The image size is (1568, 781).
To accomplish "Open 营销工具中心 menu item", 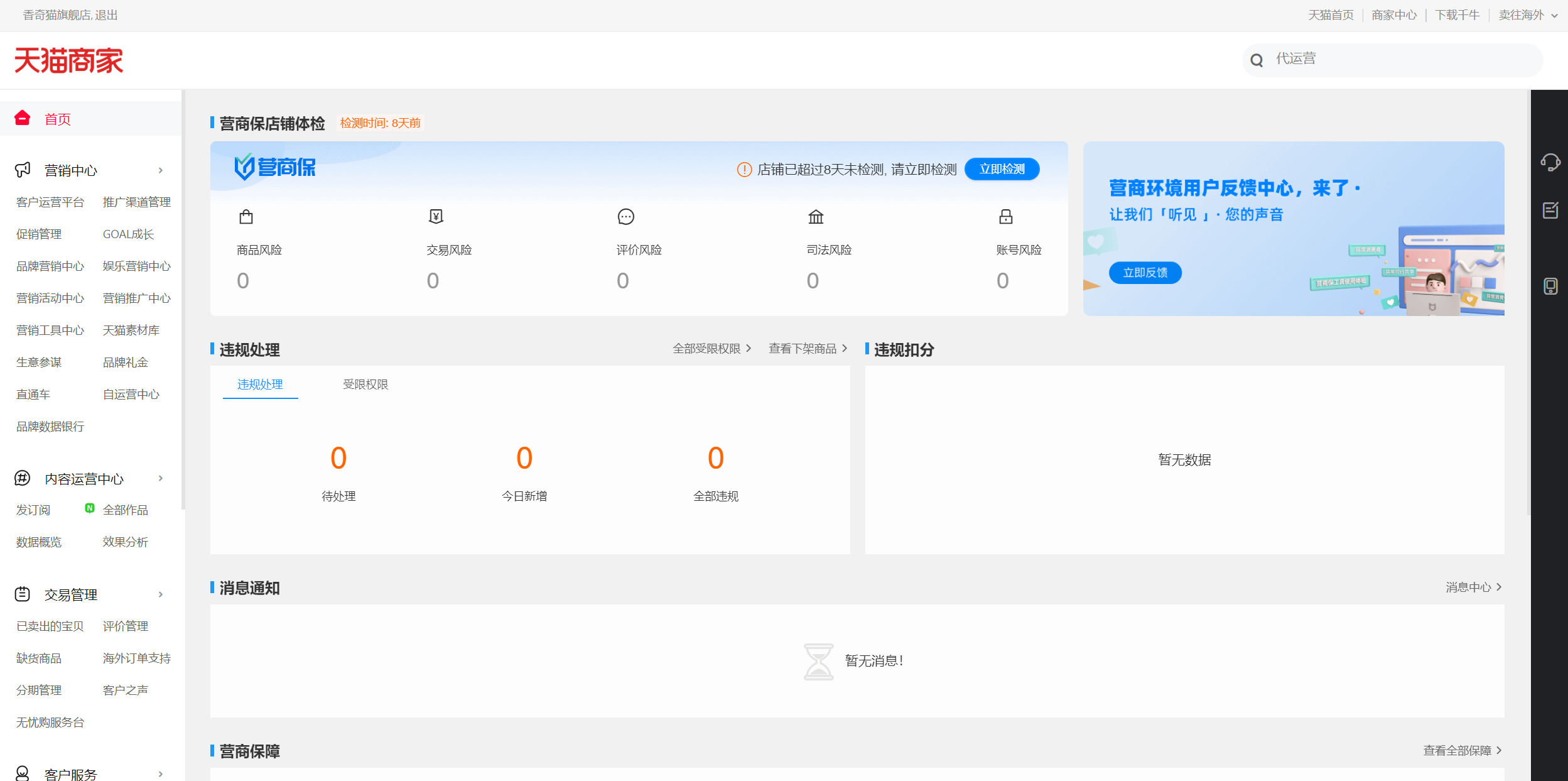I will click(x=50, y=330).
